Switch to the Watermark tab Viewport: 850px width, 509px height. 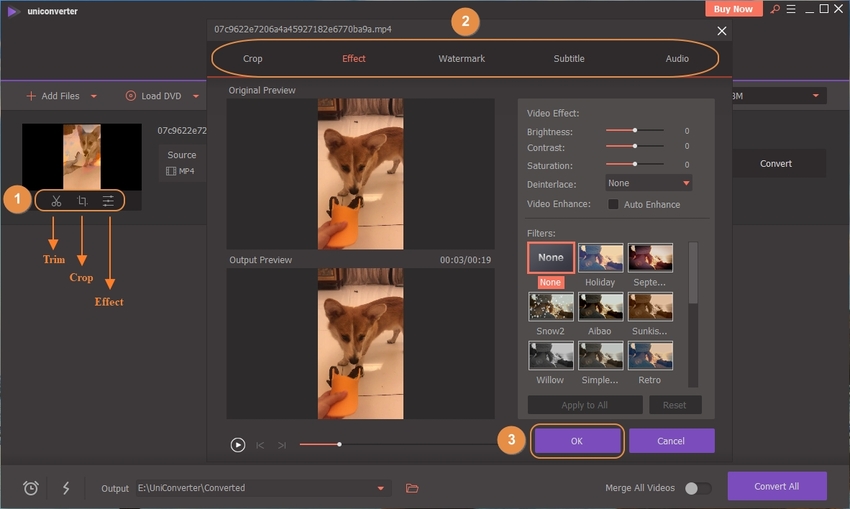point(461,58)
